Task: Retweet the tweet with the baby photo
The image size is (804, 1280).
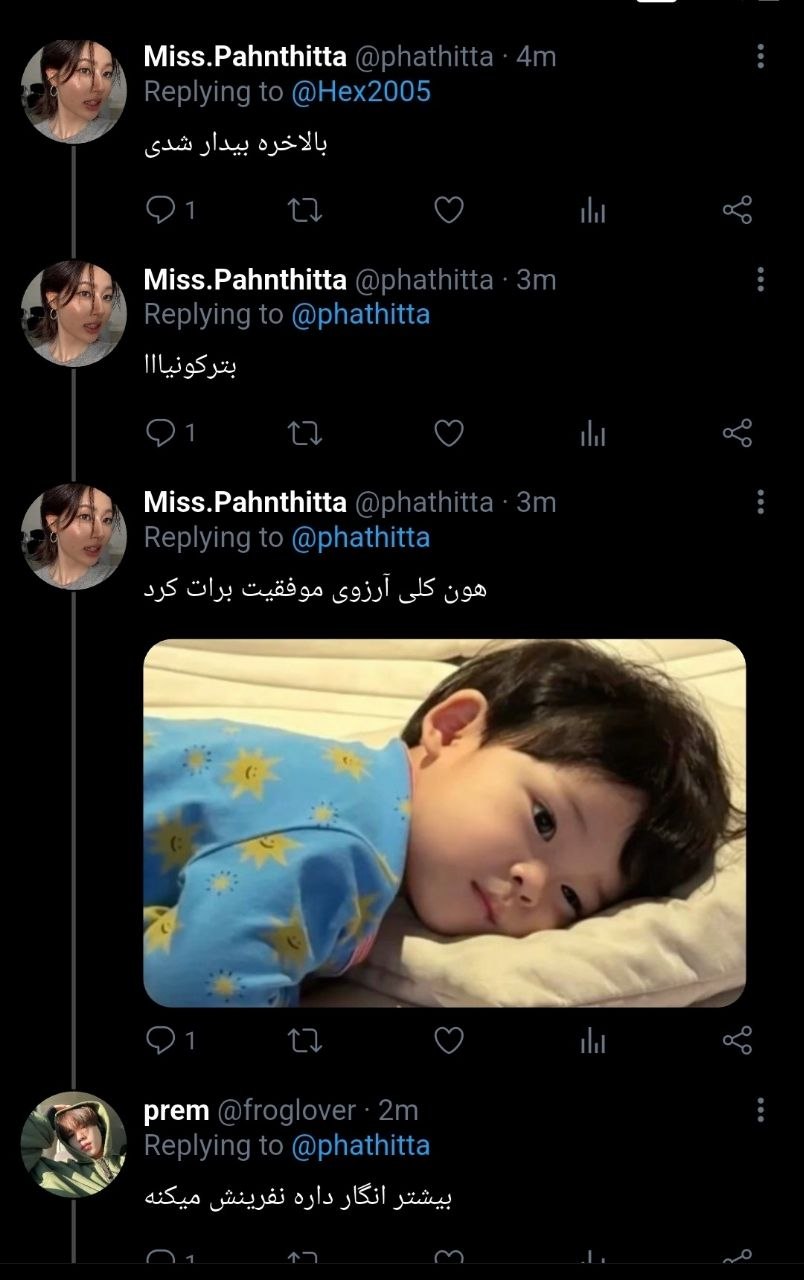Action: click(304, 1040)
